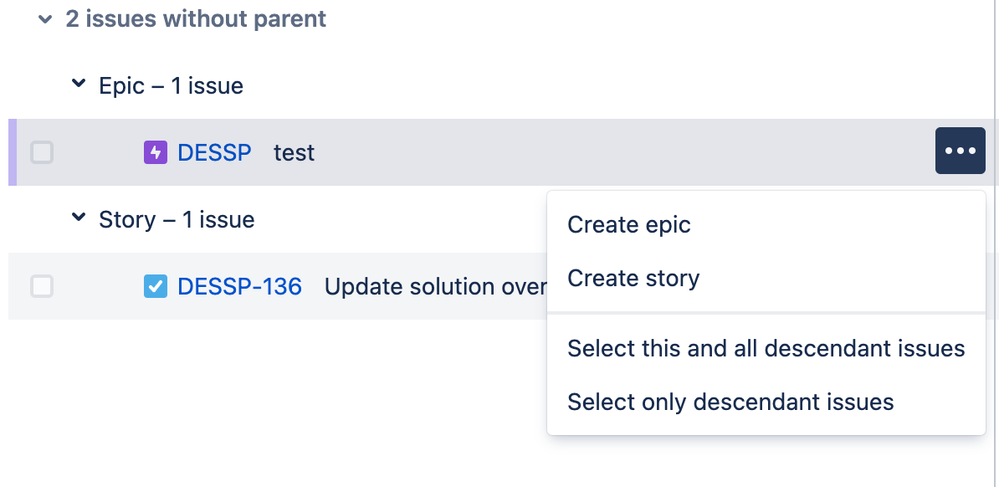This screenshot has width=999, height=487.
Task: Click the 'Story – 1 issue' group label
Action: tap(176, 219)
